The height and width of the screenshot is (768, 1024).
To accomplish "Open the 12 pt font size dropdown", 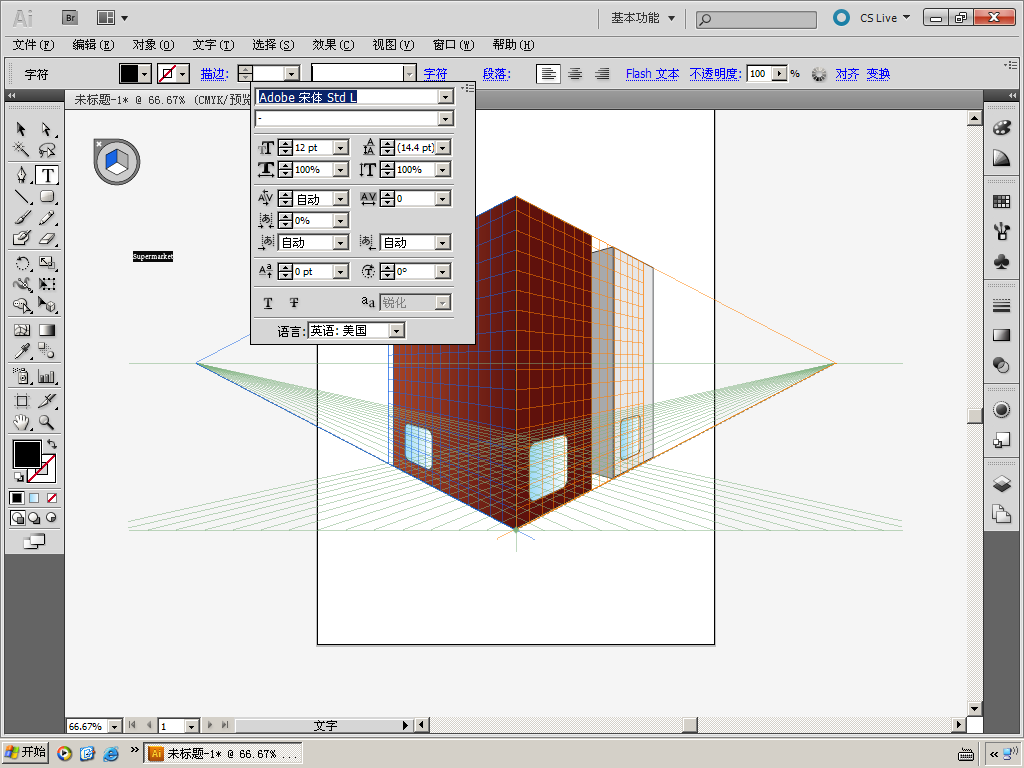I will [340, 148].
